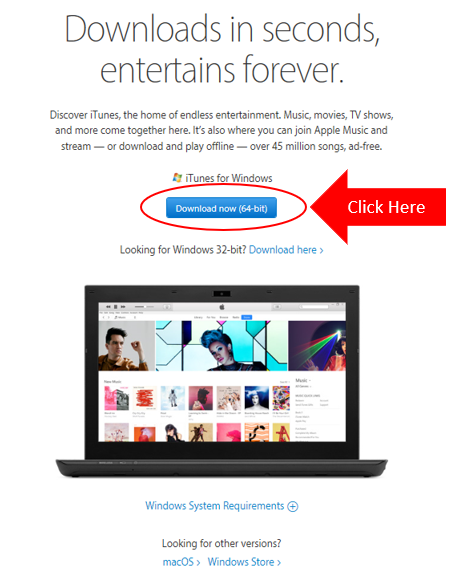Select the highlighted Store tab in iTunes
The width and height of the screenshot is (453, 574).
pyautogui.click(x=247, y=317)
